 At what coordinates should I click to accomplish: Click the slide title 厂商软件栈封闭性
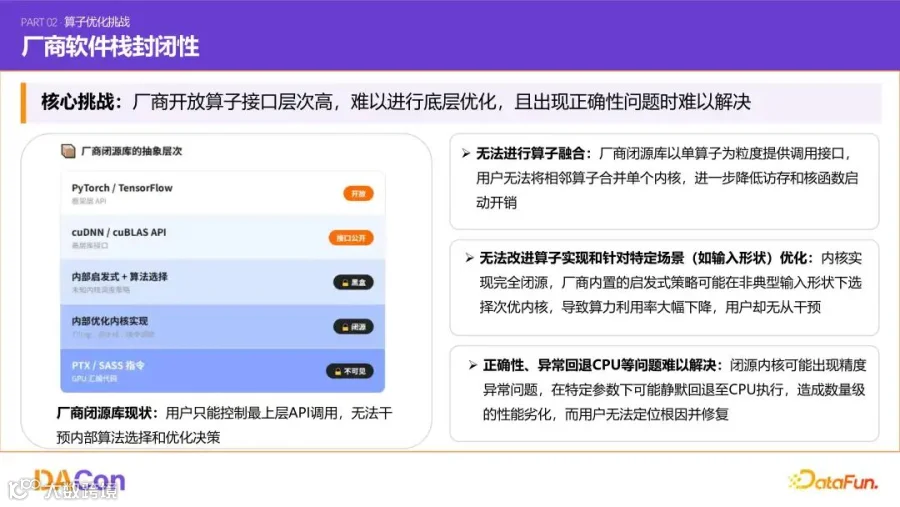coord(110,47)
